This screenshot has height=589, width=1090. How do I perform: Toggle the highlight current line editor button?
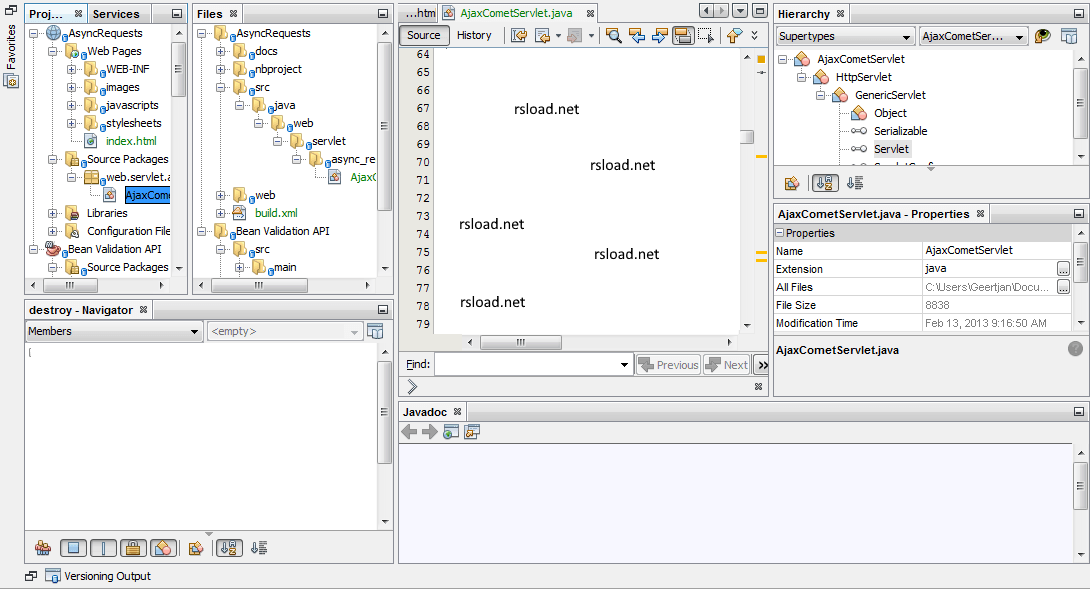coord(684,37)
